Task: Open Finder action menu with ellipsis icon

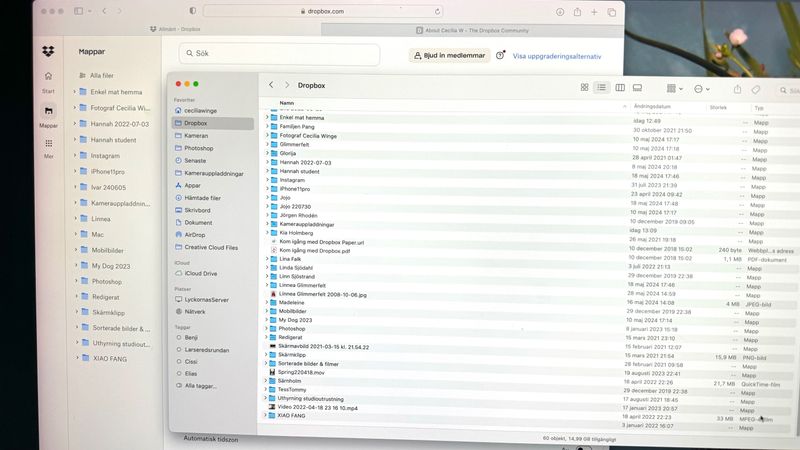Action: [x=702, y=89]
